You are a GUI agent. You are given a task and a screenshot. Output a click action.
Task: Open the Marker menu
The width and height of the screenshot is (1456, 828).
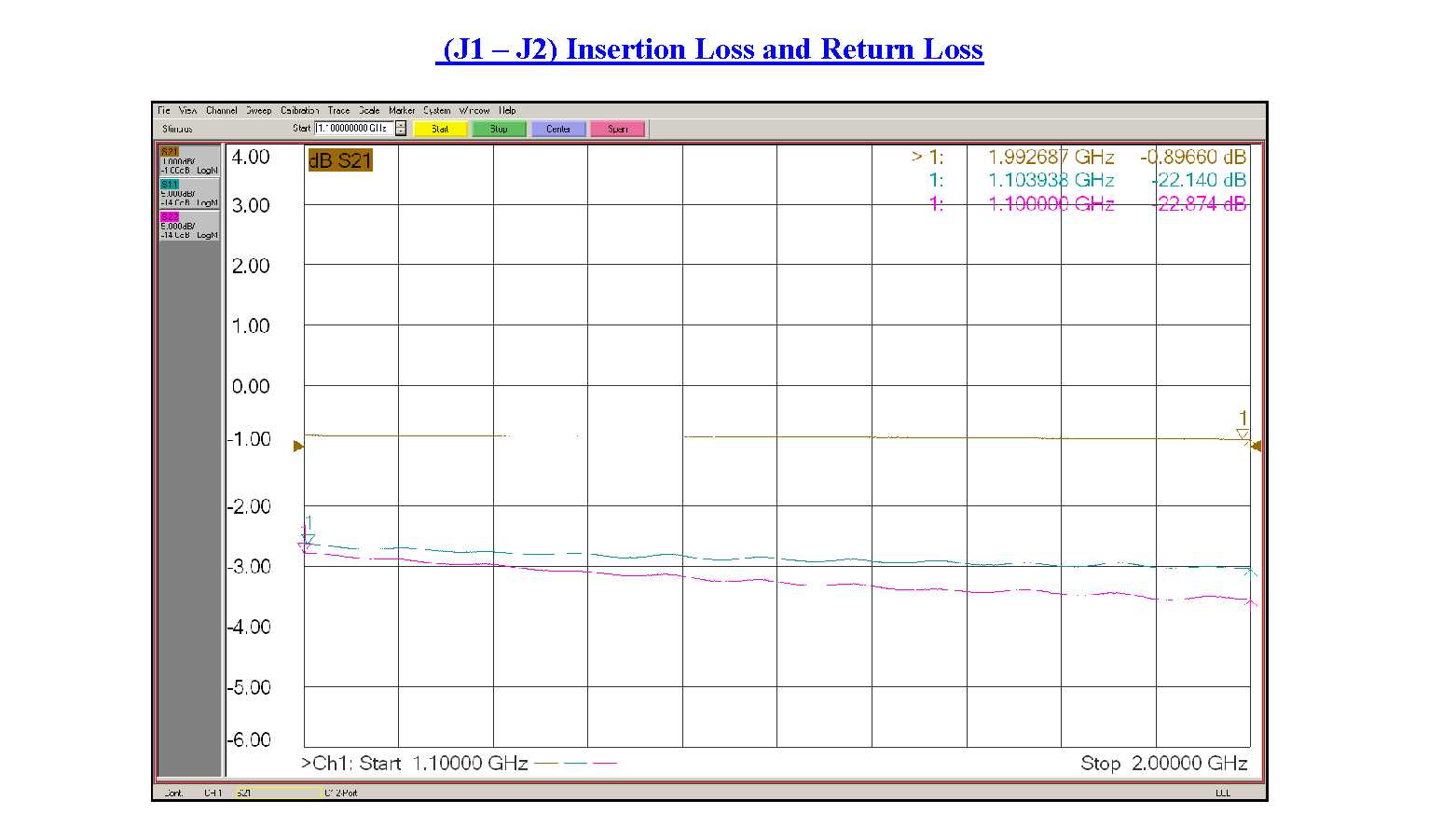(x=402, y=110)
